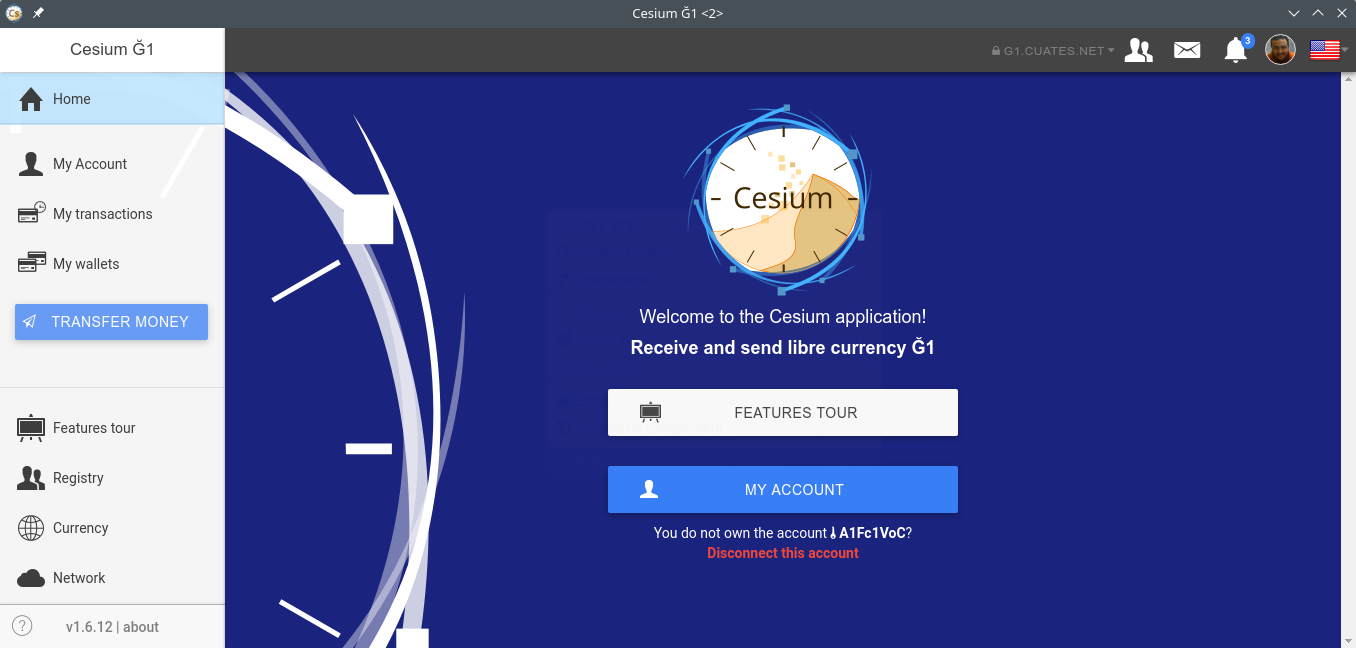
Task: Click the Features tour easel icon
Action: point(31,428)
